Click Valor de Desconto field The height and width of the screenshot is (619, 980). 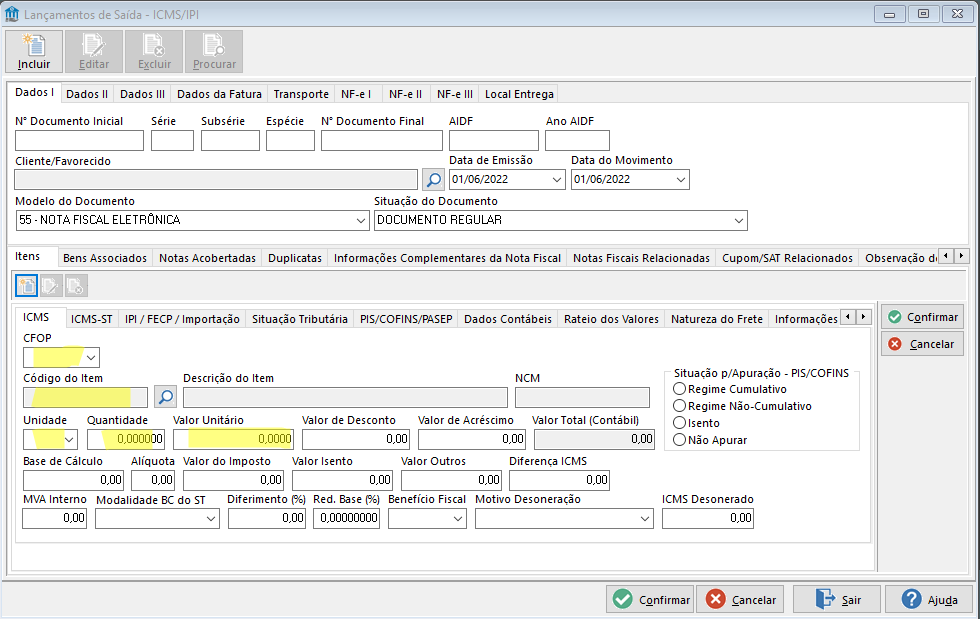tap(356, 439)
